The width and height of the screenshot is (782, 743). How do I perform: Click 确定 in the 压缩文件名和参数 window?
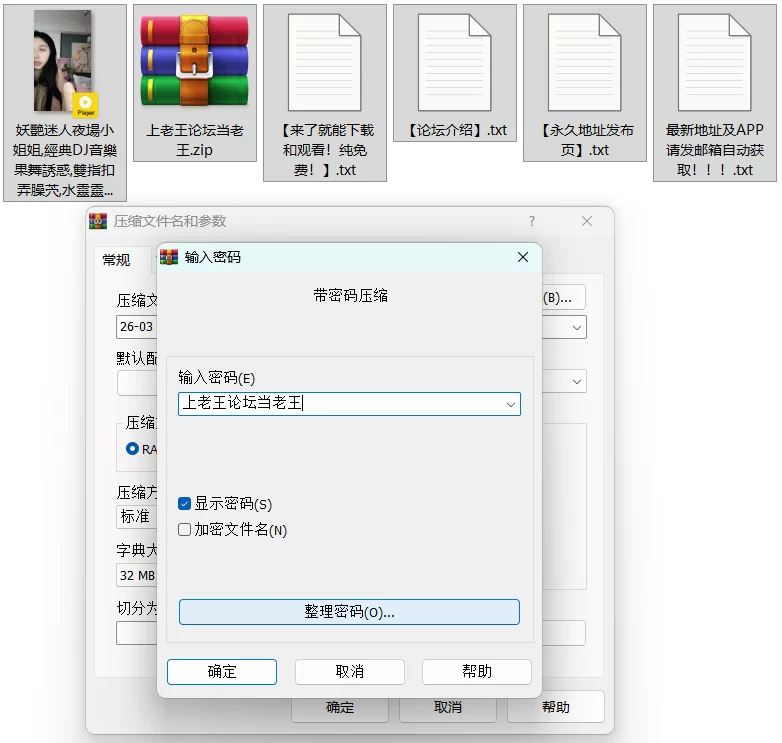340,707
